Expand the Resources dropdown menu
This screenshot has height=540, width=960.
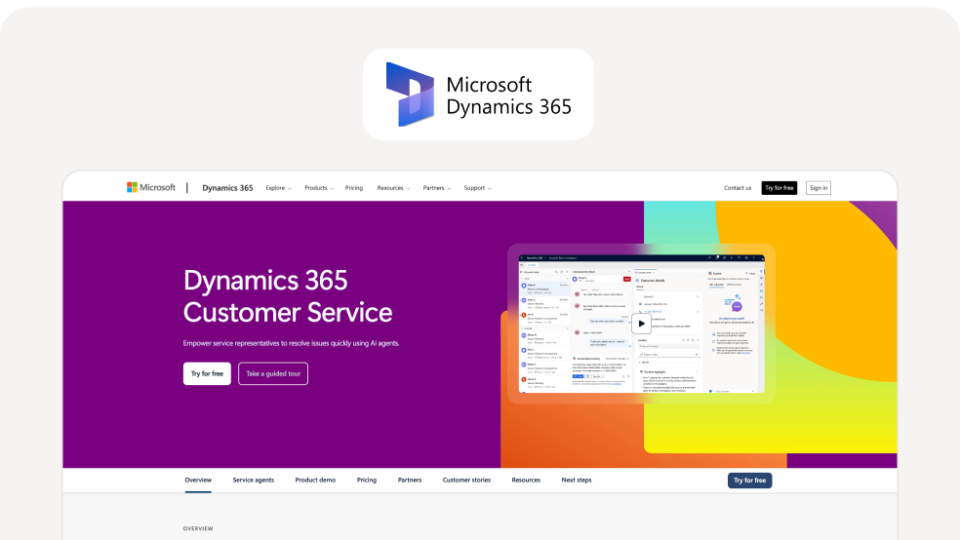(393, 188)
